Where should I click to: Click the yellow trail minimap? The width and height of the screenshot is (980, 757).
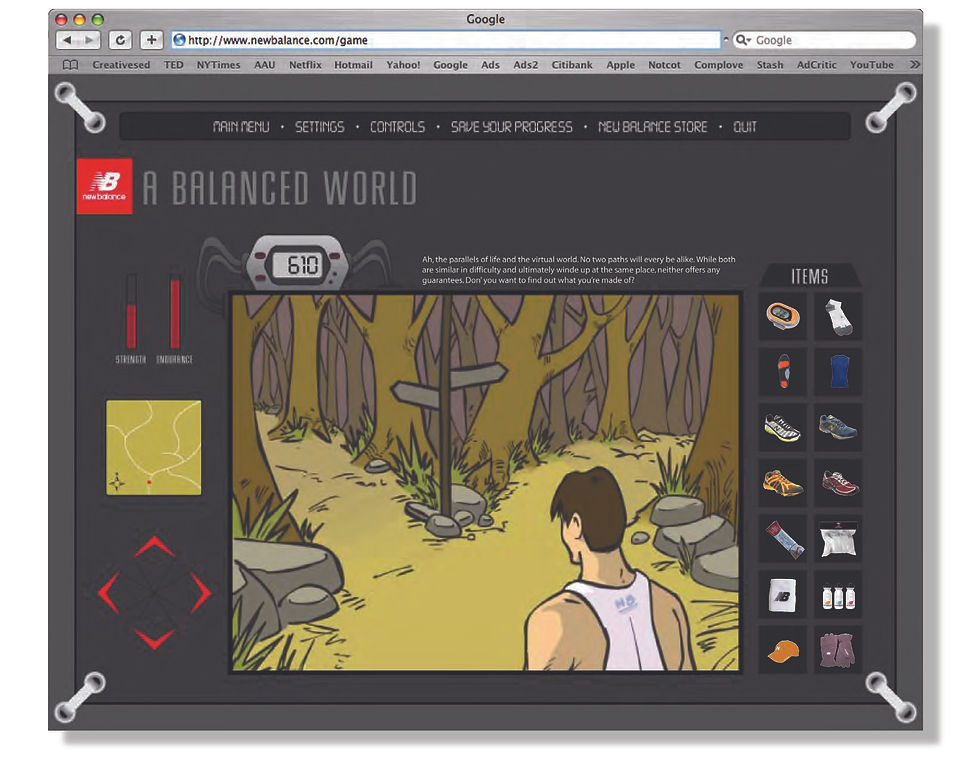(x=154, y=448)
